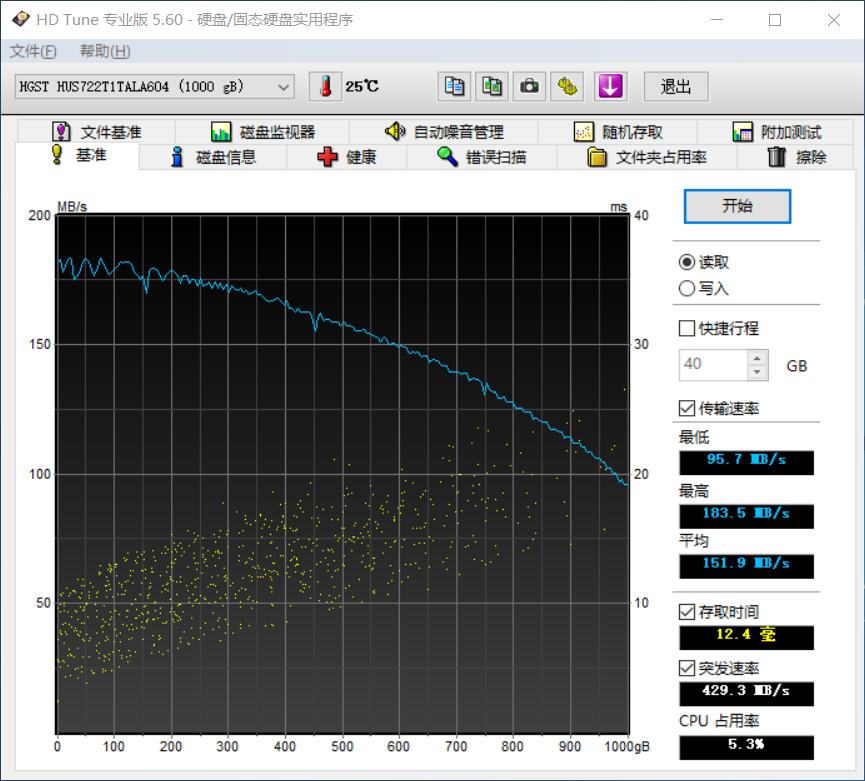Screen dimensions: 865x781
Task: Click the 95.7 MB/s minimum value
Action: tap(746, 462)
